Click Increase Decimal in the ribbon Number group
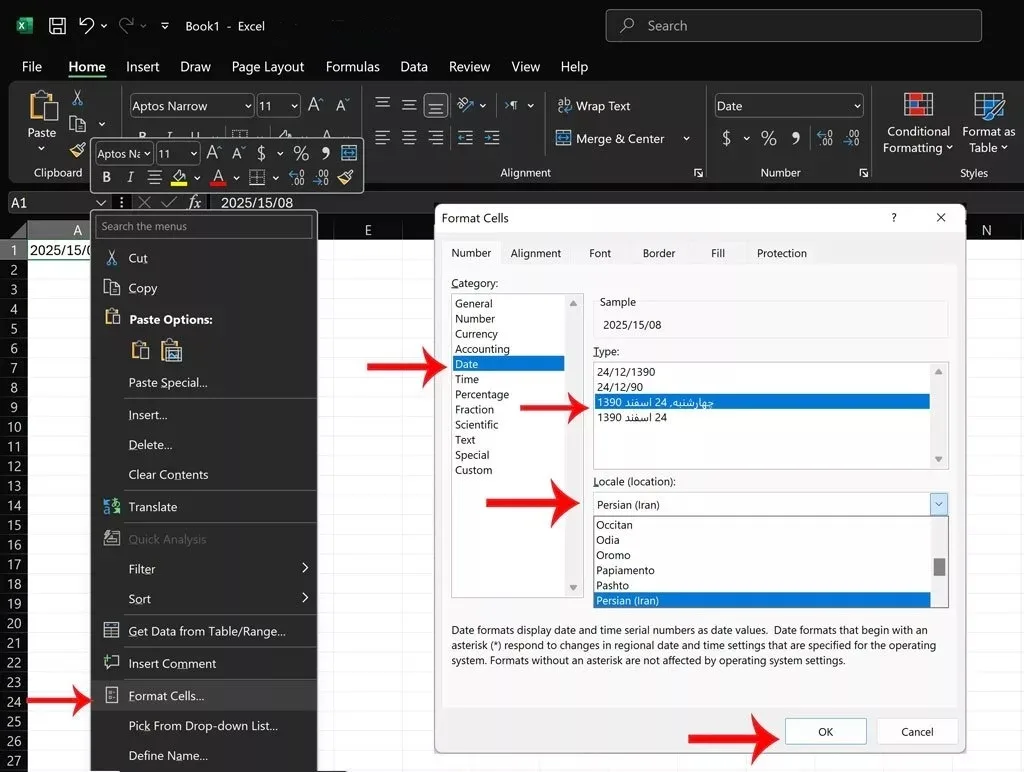This screenshot has height=772, width=1024. point(825,138)
